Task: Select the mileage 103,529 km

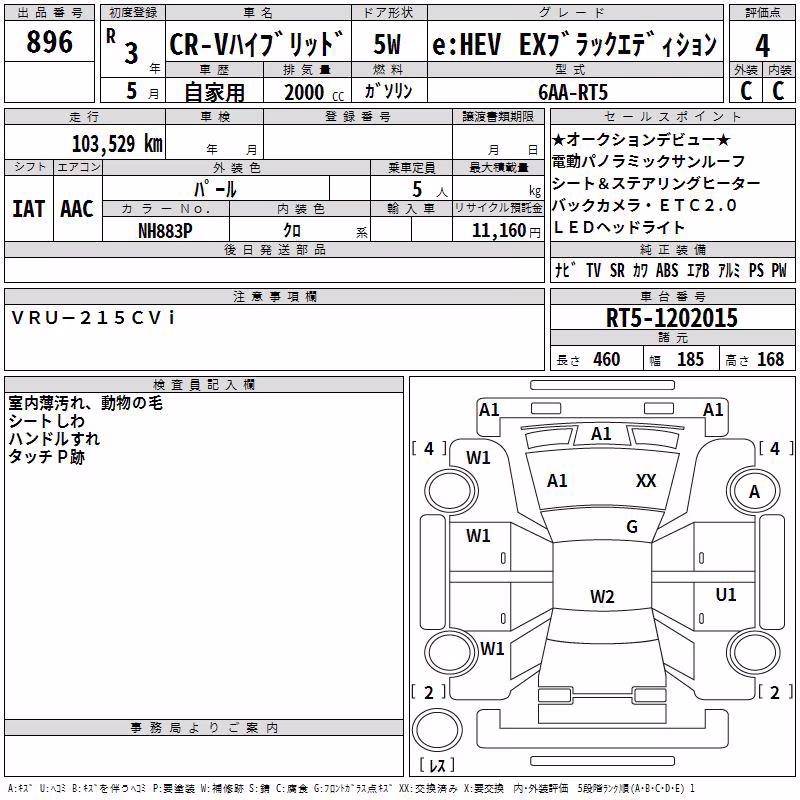Action: coord(117,144)
